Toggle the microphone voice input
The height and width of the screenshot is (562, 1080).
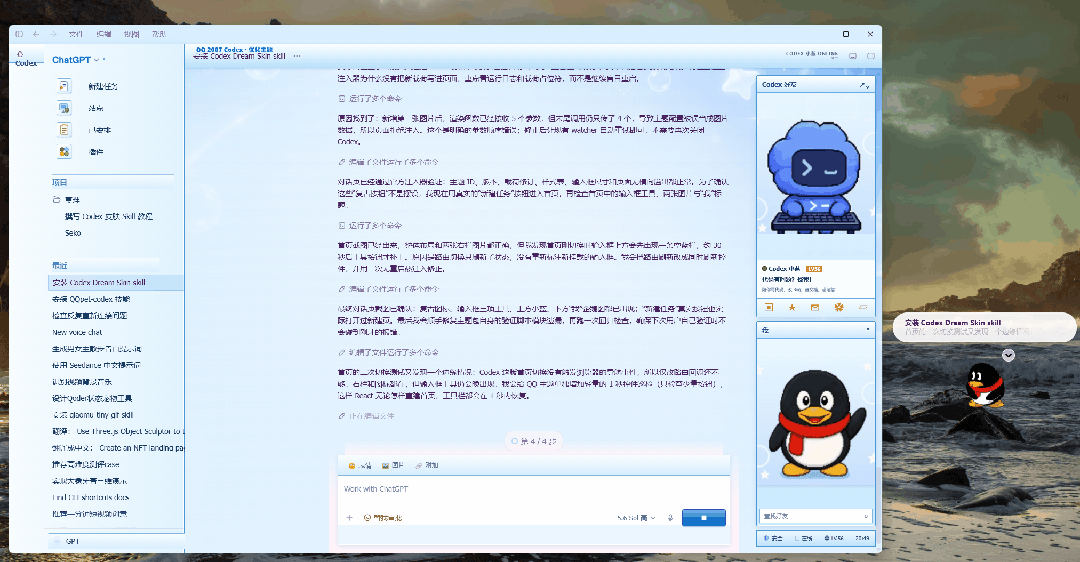point(670,518)
